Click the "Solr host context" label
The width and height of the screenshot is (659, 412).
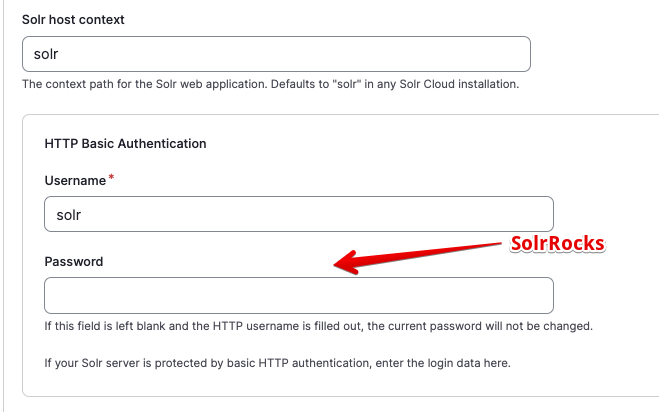pyautogui.click(x=73, y=20)
